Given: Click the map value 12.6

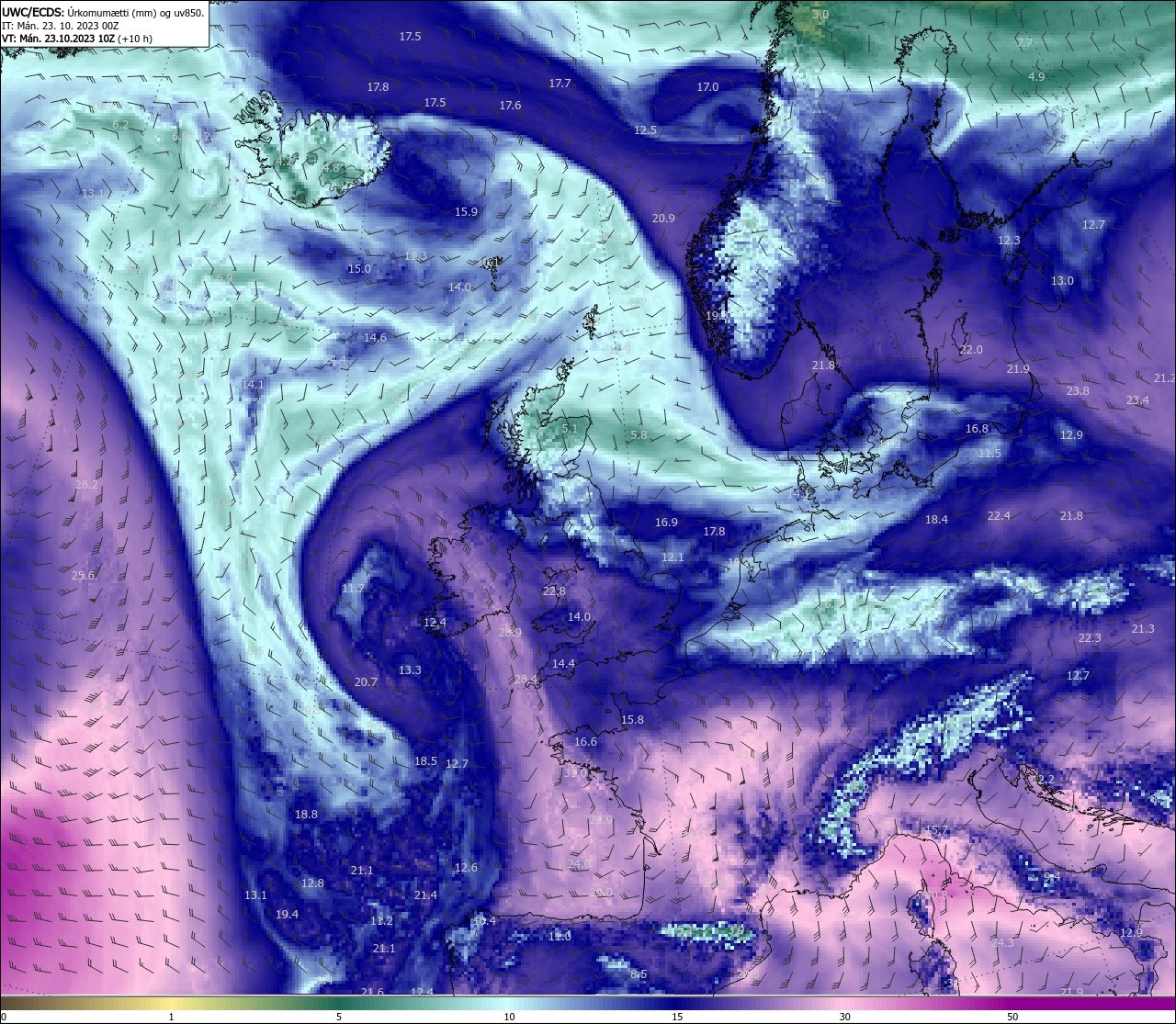Looking at the screenshot, I should (x=466, y=868).
